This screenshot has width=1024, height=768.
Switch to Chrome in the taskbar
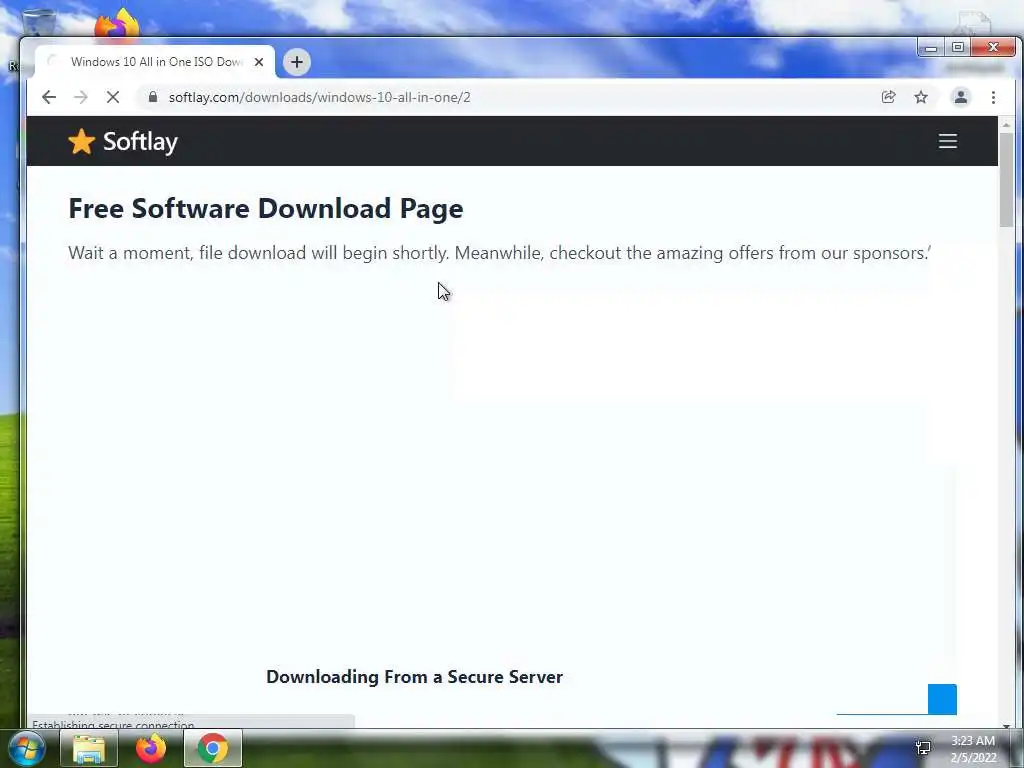pos(213,748)
